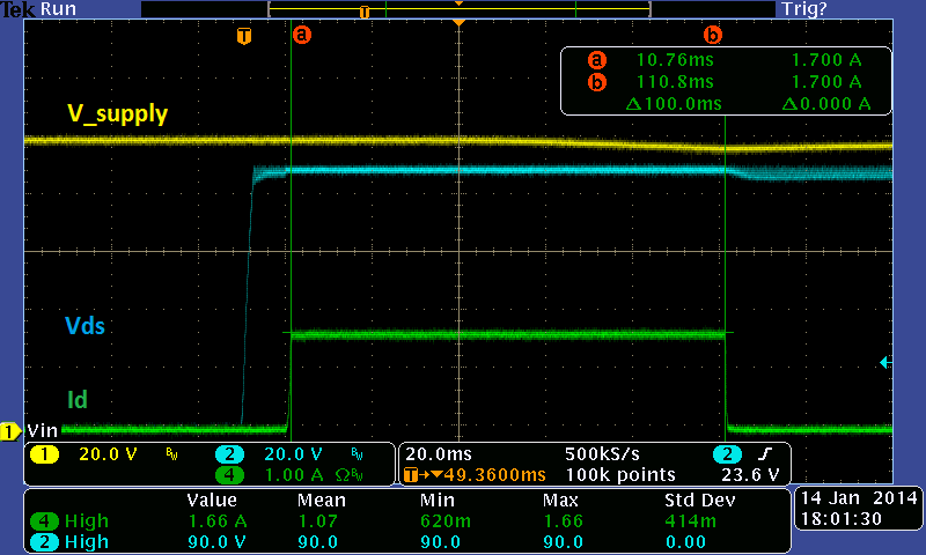Select the green channel 4 current badge
926x555 pixels.
226,474
